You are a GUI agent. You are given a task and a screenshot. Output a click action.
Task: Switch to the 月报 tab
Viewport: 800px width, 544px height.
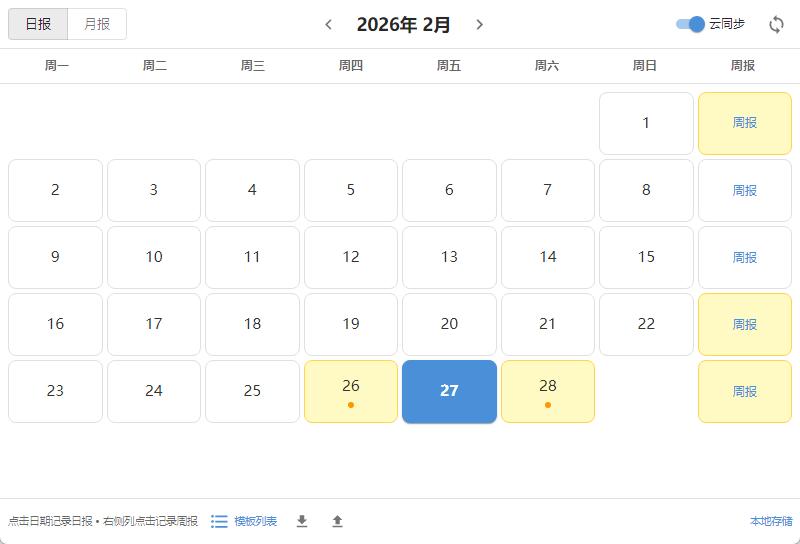coord(97,24)
